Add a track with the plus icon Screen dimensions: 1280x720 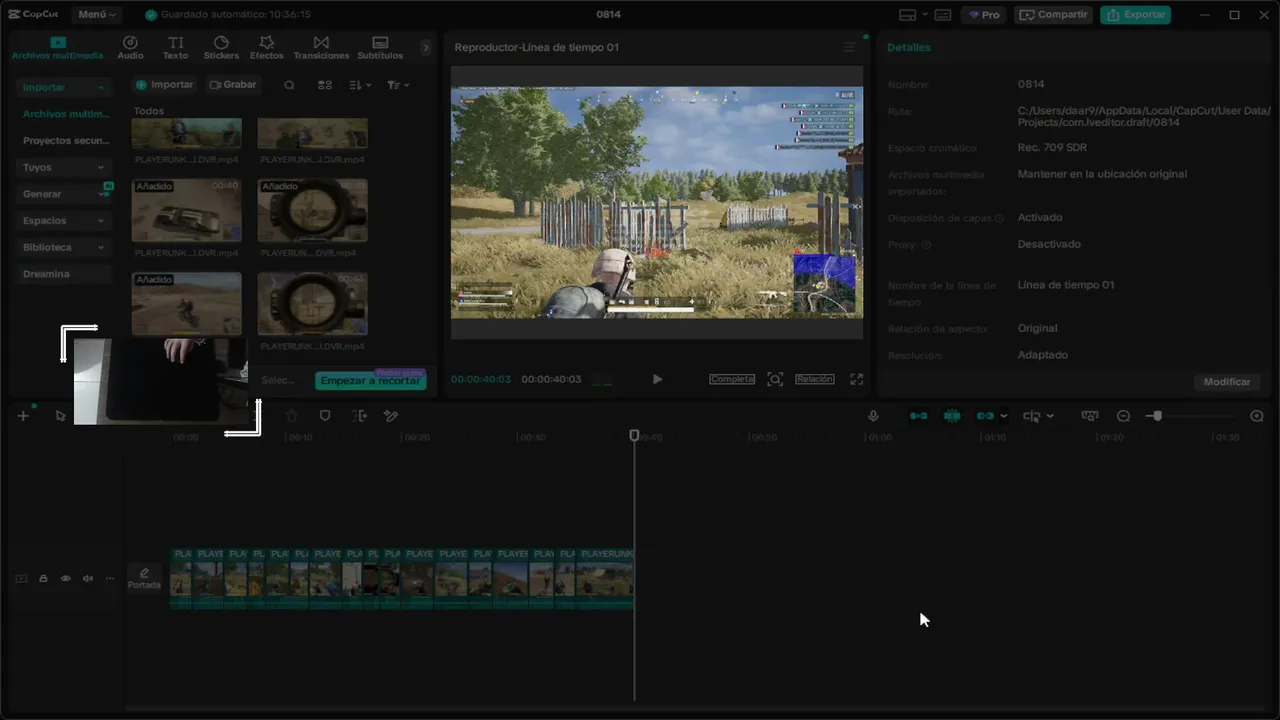click(x=23, y=416)
